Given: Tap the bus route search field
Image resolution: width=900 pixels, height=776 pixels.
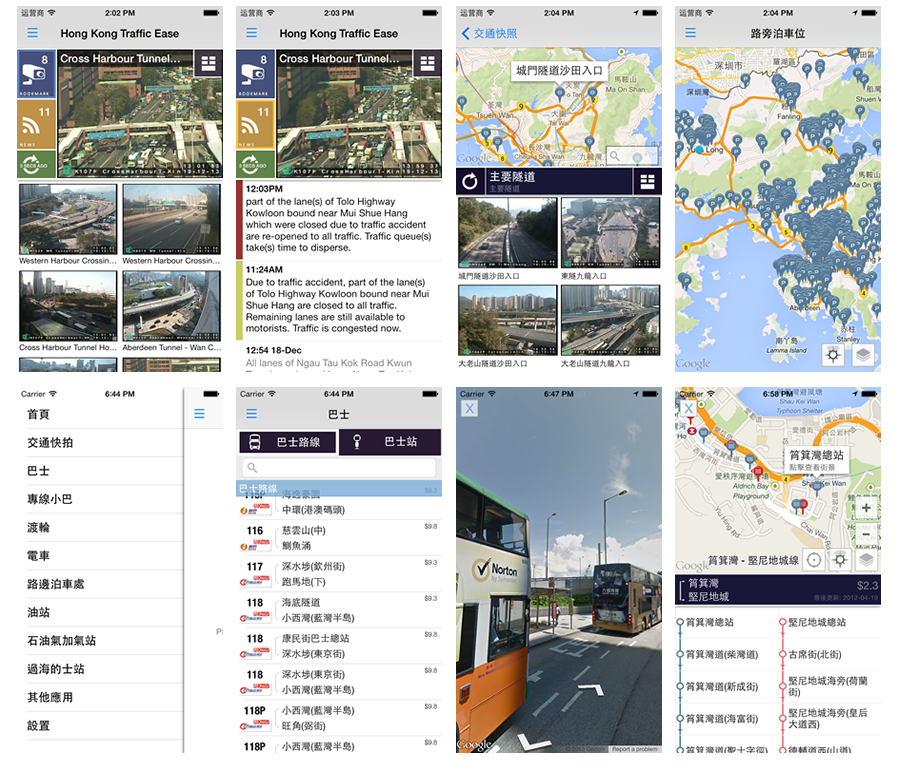Looking at the screenshot, I should pos(339,468).
